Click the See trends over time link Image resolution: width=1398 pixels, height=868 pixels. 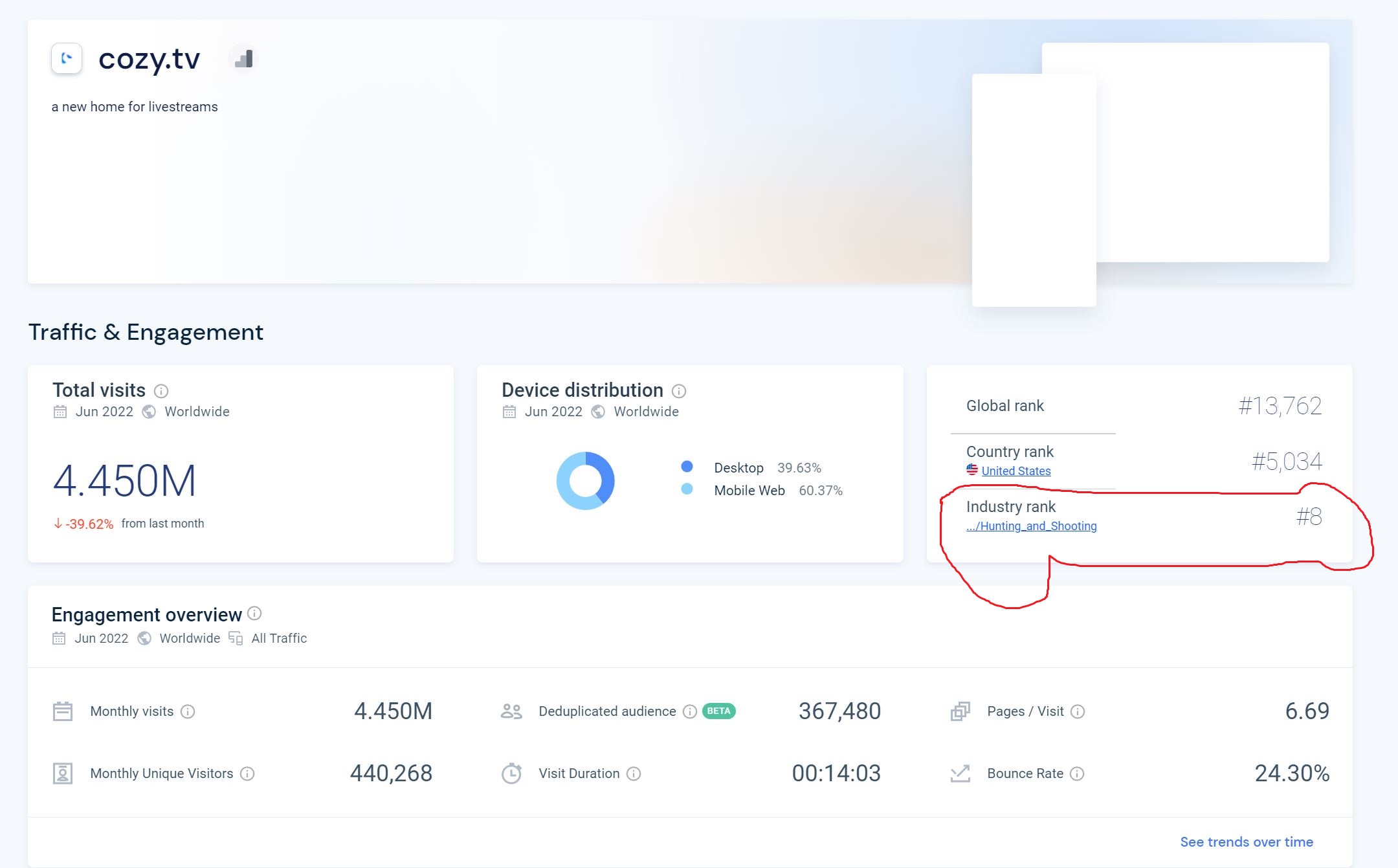coord(1247,842)
